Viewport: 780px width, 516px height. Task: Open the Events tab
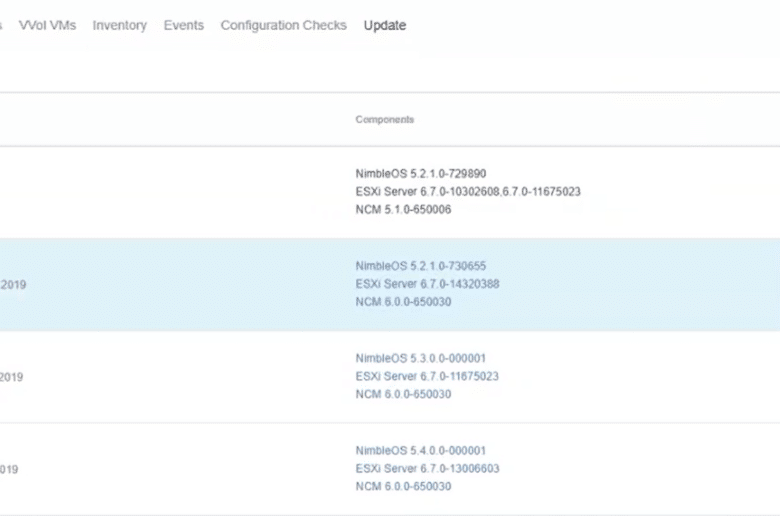184,25
